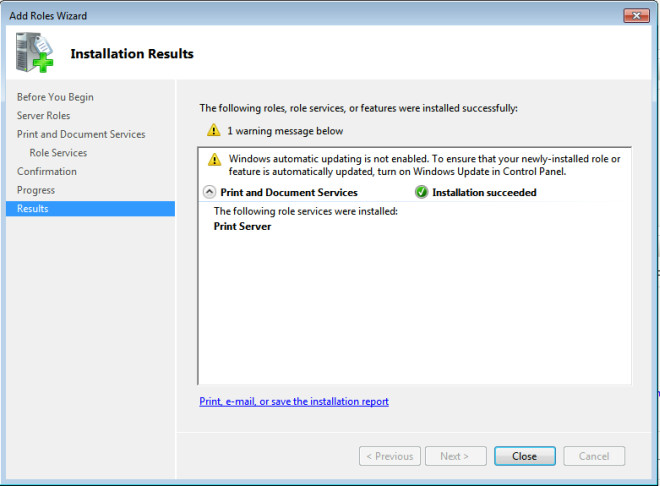Select the highlighted Results step

coord(90,209)
